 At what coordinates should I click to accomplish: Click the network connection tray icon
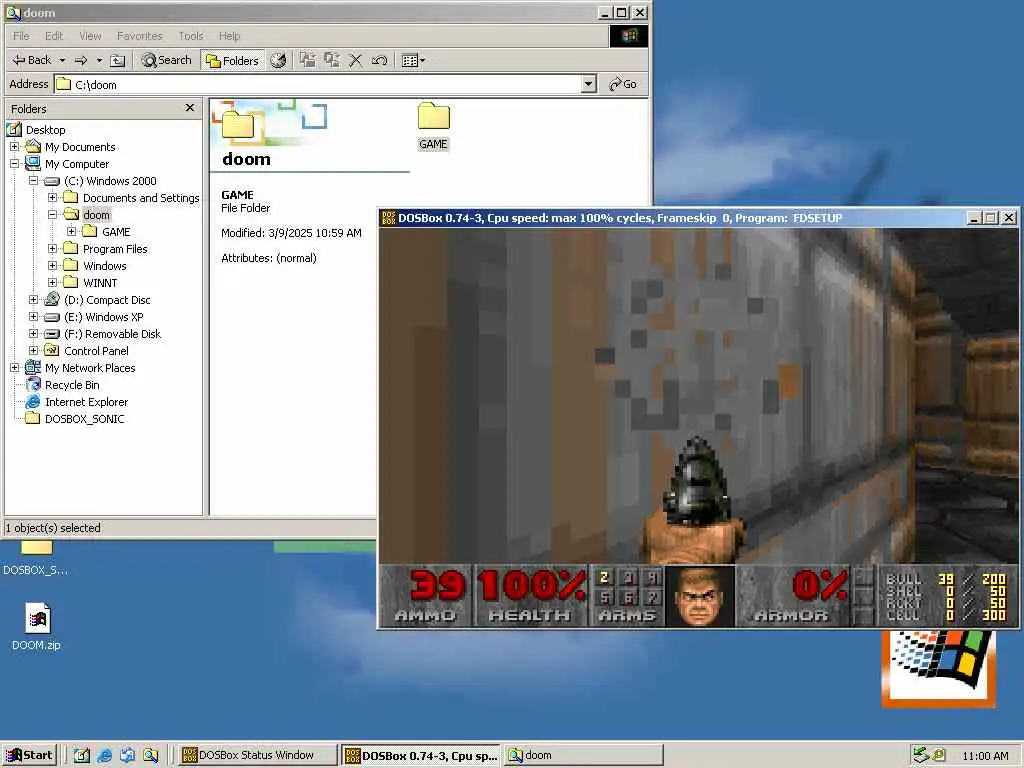pyautogui.click(x=921, y=756)
